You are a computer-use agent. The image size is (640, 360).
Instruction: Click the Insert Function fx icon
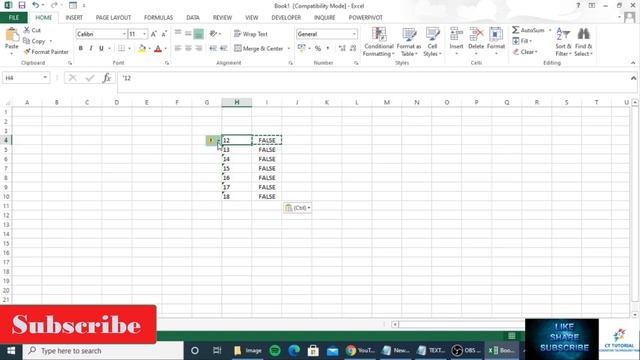coord(107,78)
